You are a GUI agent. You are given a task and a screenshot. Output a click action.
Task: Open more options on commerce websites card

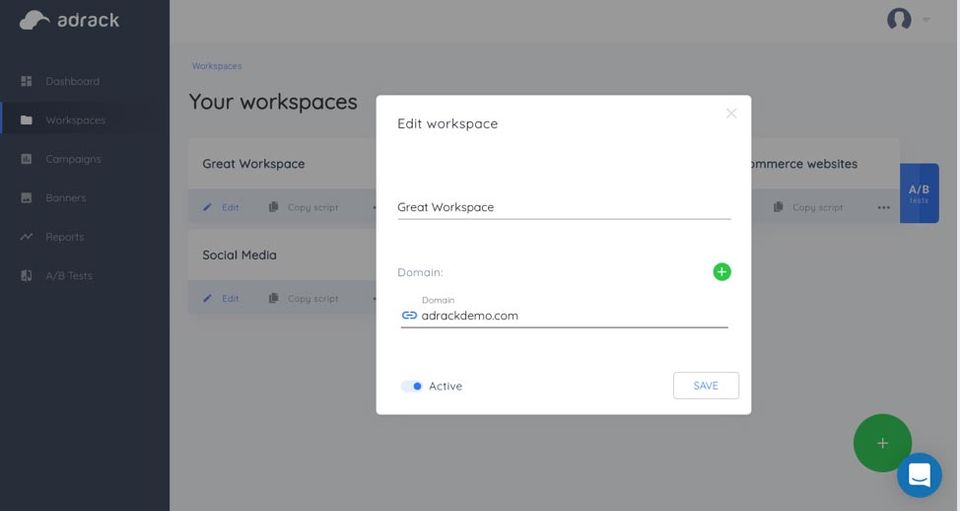883,207
